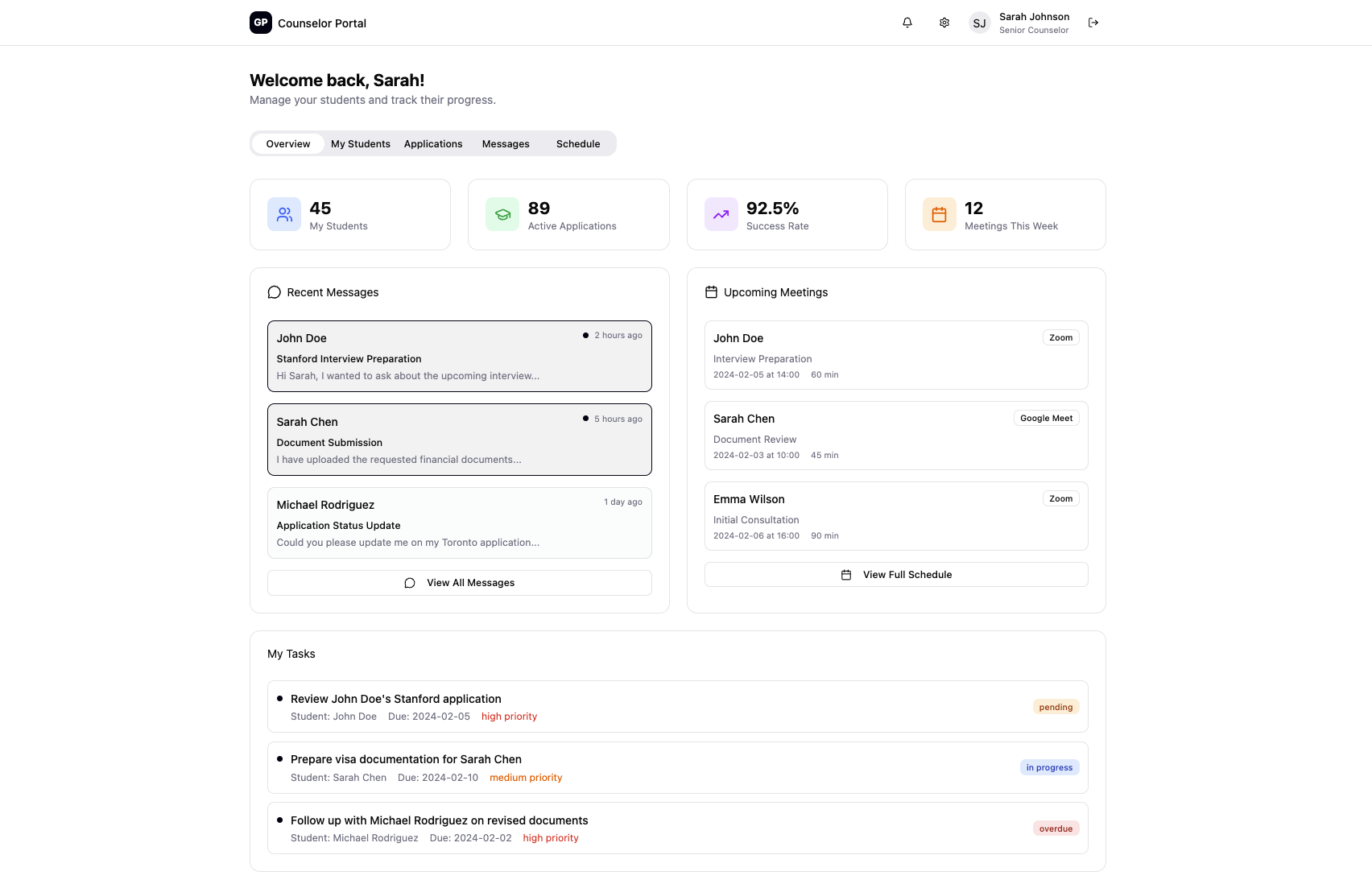
Task: Switch to the My Students tab
Action: coord(361,144)
